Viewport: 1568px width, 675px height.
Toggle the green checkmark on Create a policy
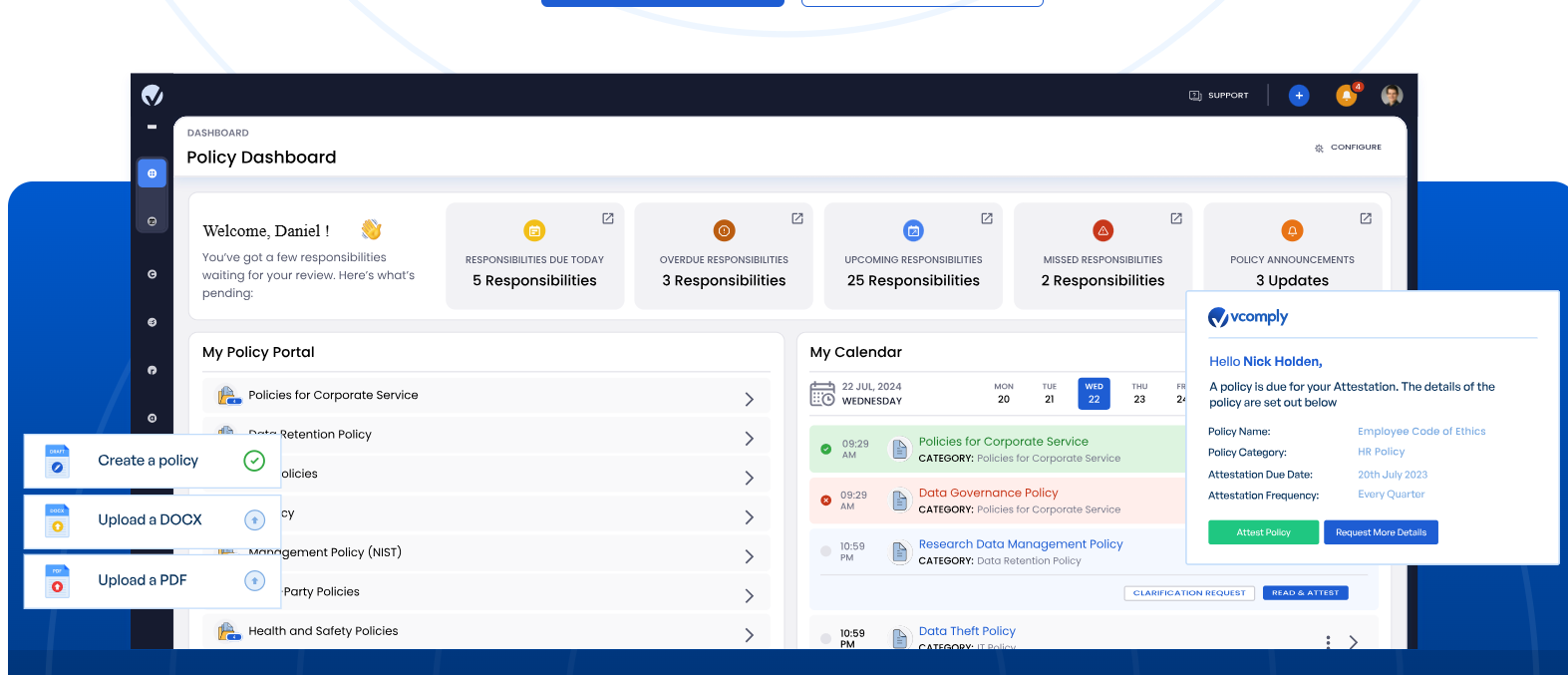254,461
